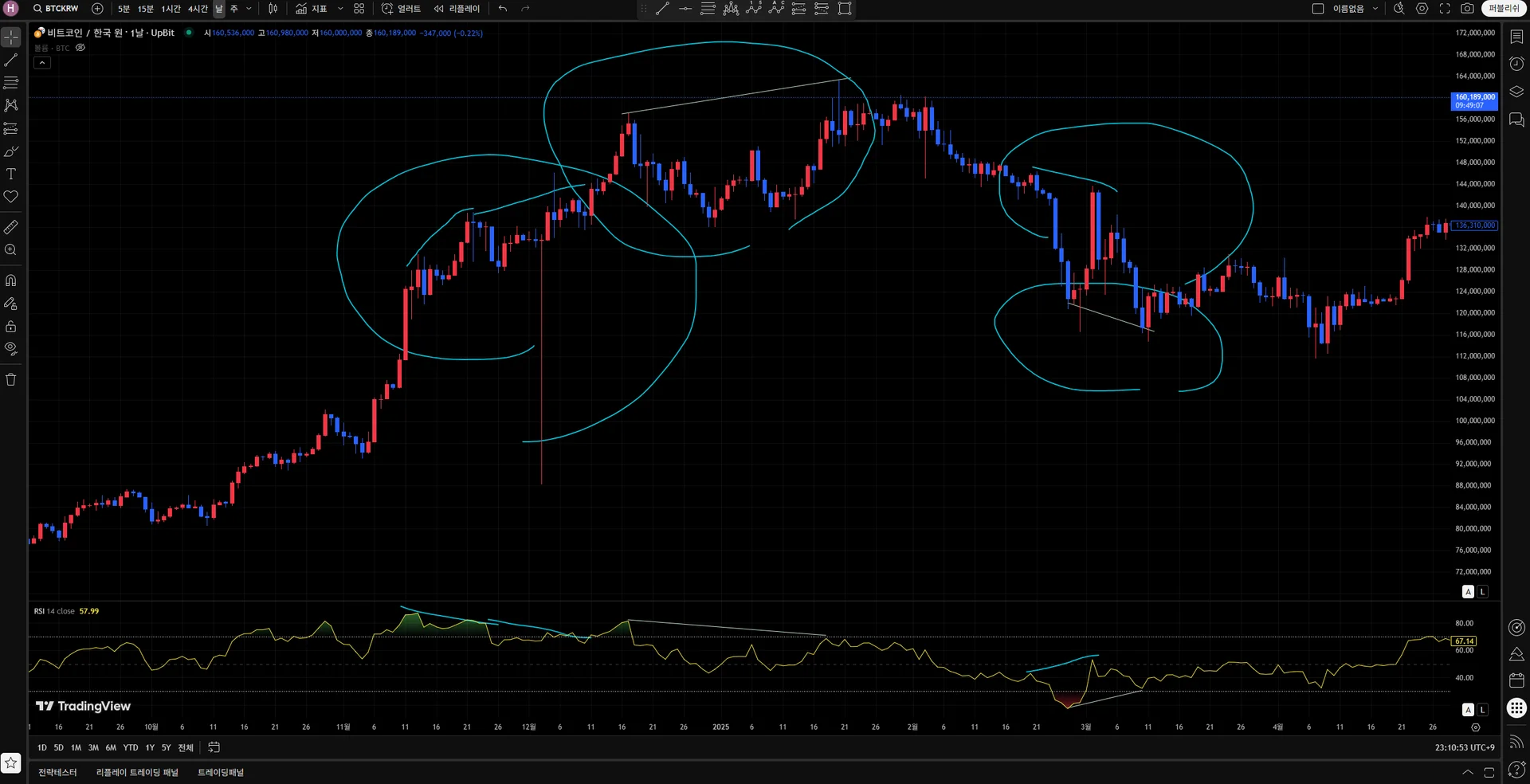Toggle auto scale A on price axis

point(1468,591)
